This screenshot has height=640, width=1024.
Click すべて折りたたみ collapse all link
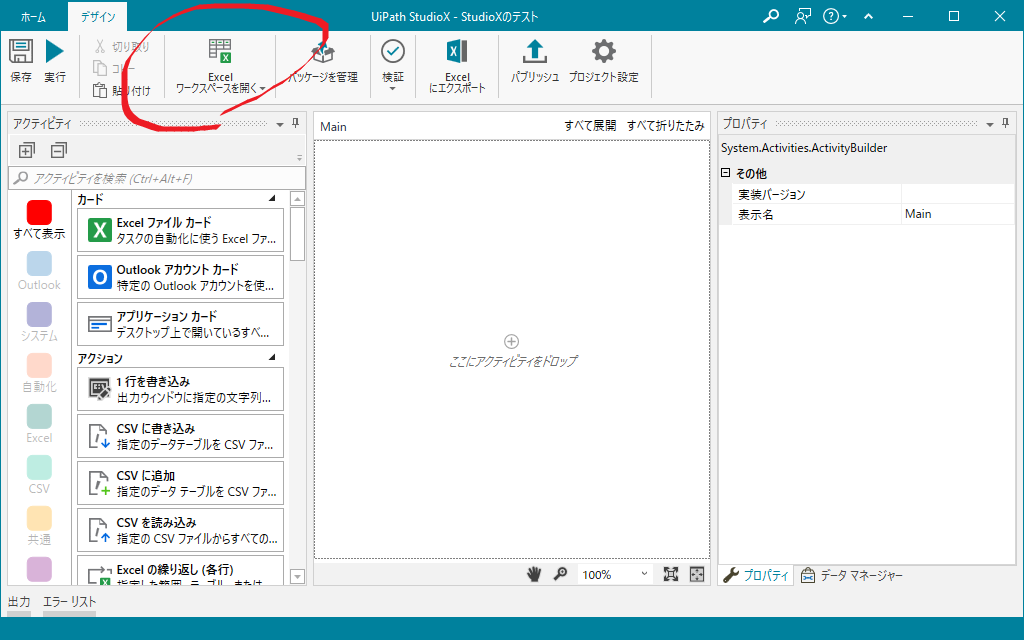[665, 125]
